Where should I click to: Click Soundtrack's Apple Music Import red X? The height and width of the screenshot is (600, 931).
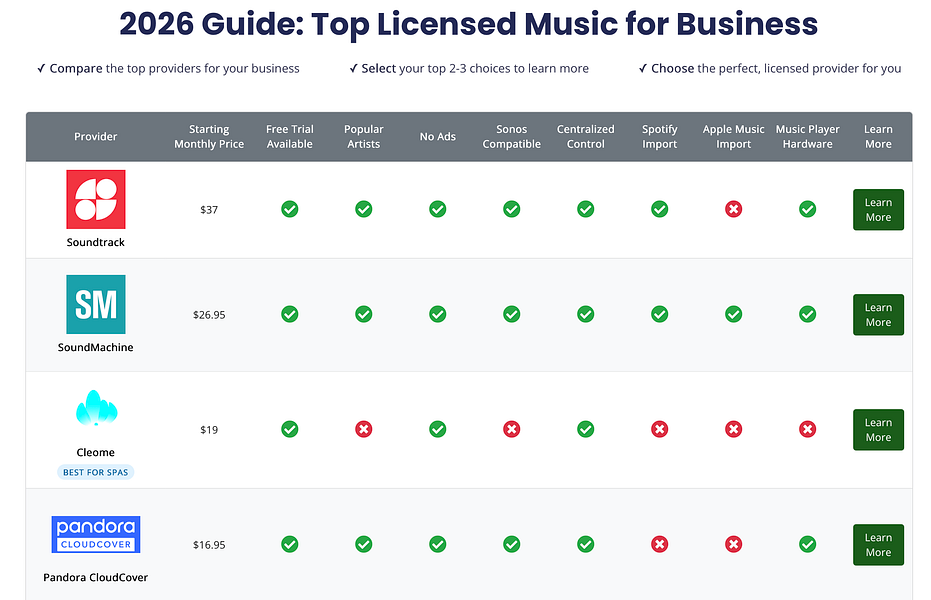point(733,209)
